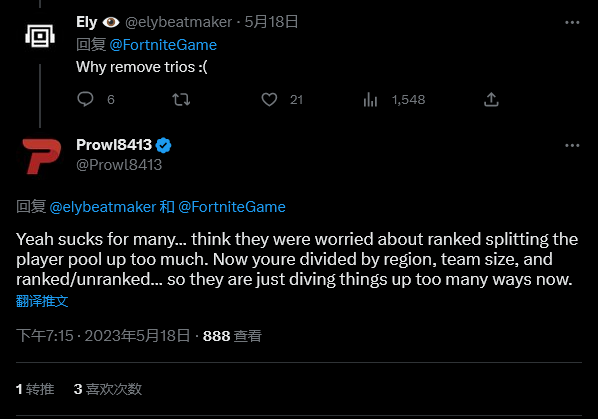598x419 pixels.
Task: Like Ely's tweet with heart icon
Action: (x=269, y=100)
